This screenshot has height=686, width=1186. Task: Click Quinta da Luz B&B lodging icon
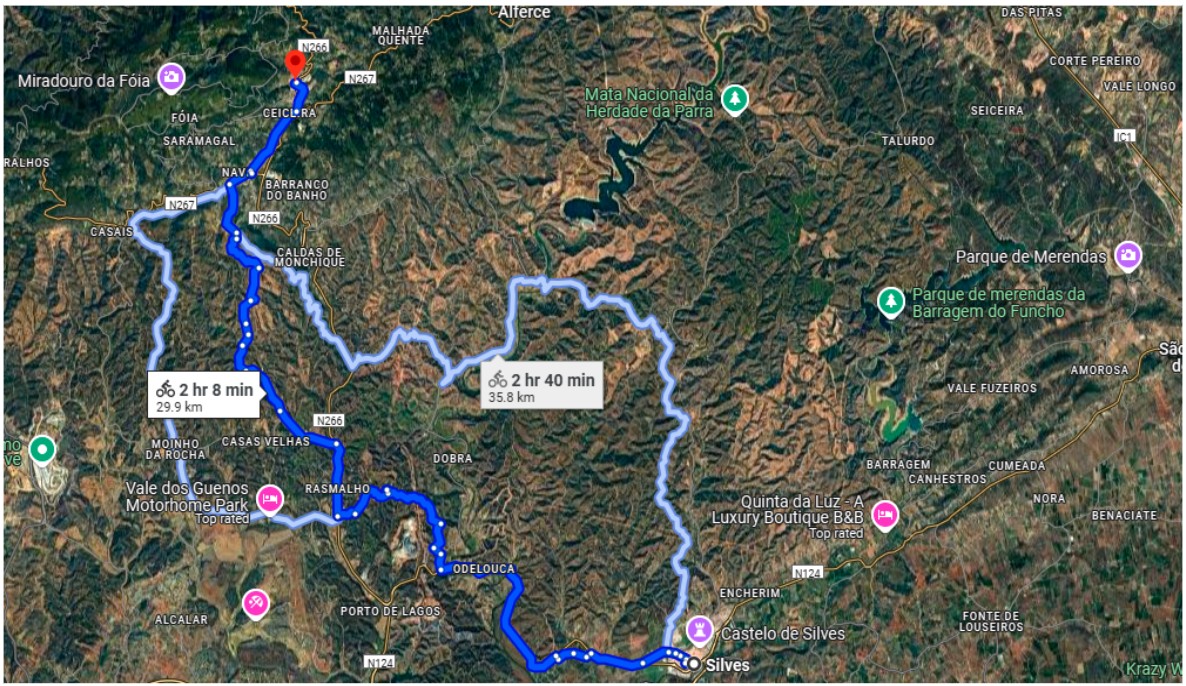tap(884, 516)
